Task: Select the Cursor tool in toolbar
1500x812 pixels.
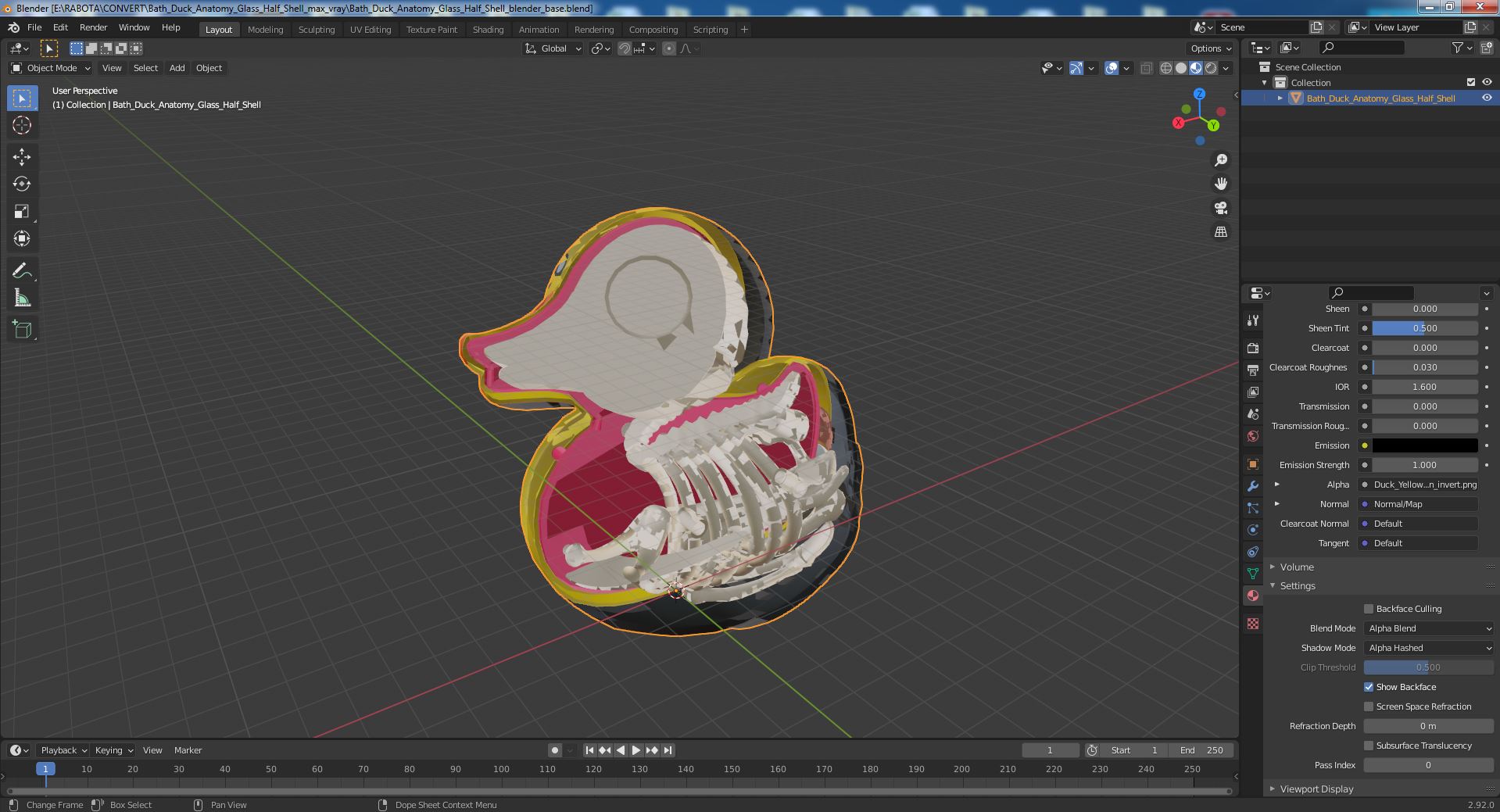Action: (22, 125)
